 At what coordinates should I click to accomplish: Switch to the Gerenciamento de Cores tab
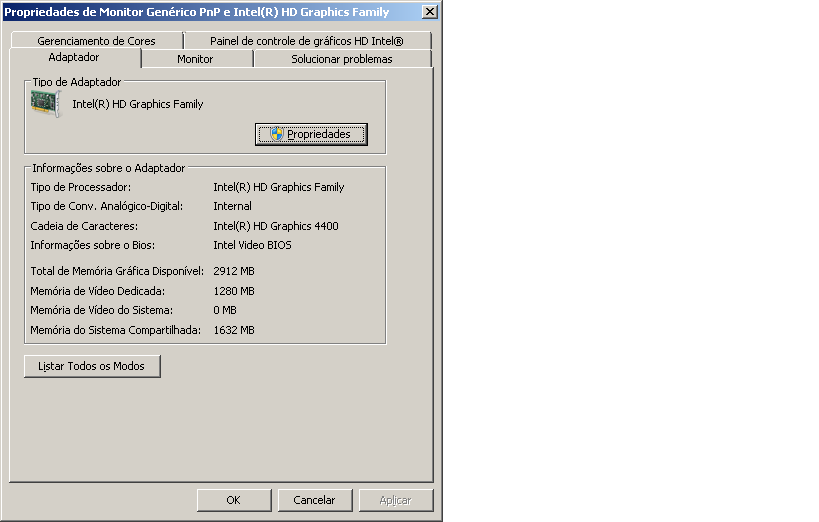[96, 41]
